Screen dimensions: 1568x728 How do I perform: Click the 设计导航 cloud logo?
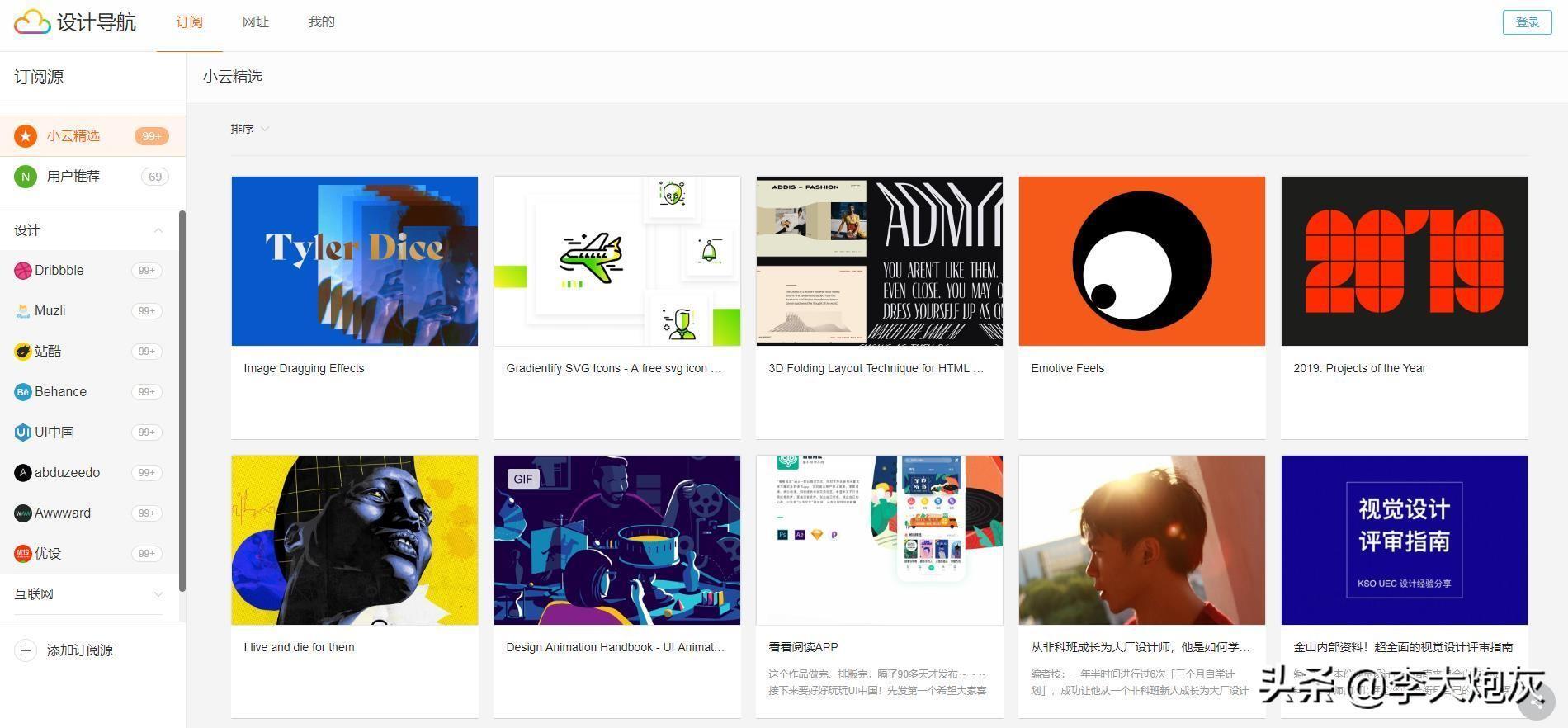click(x=33, y=22)
